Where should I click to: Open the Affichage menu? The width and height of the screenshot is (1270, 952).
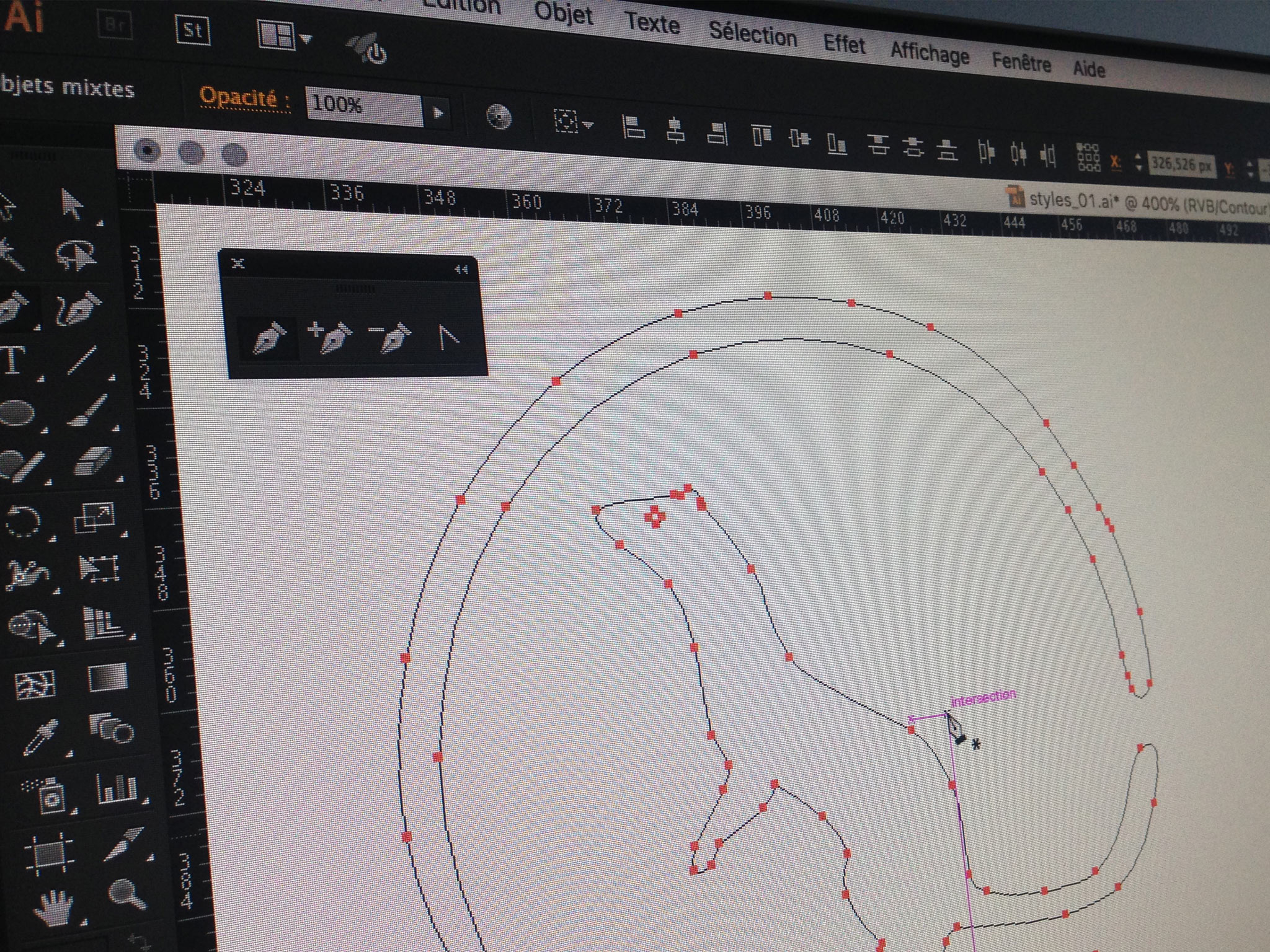point(929,54)
